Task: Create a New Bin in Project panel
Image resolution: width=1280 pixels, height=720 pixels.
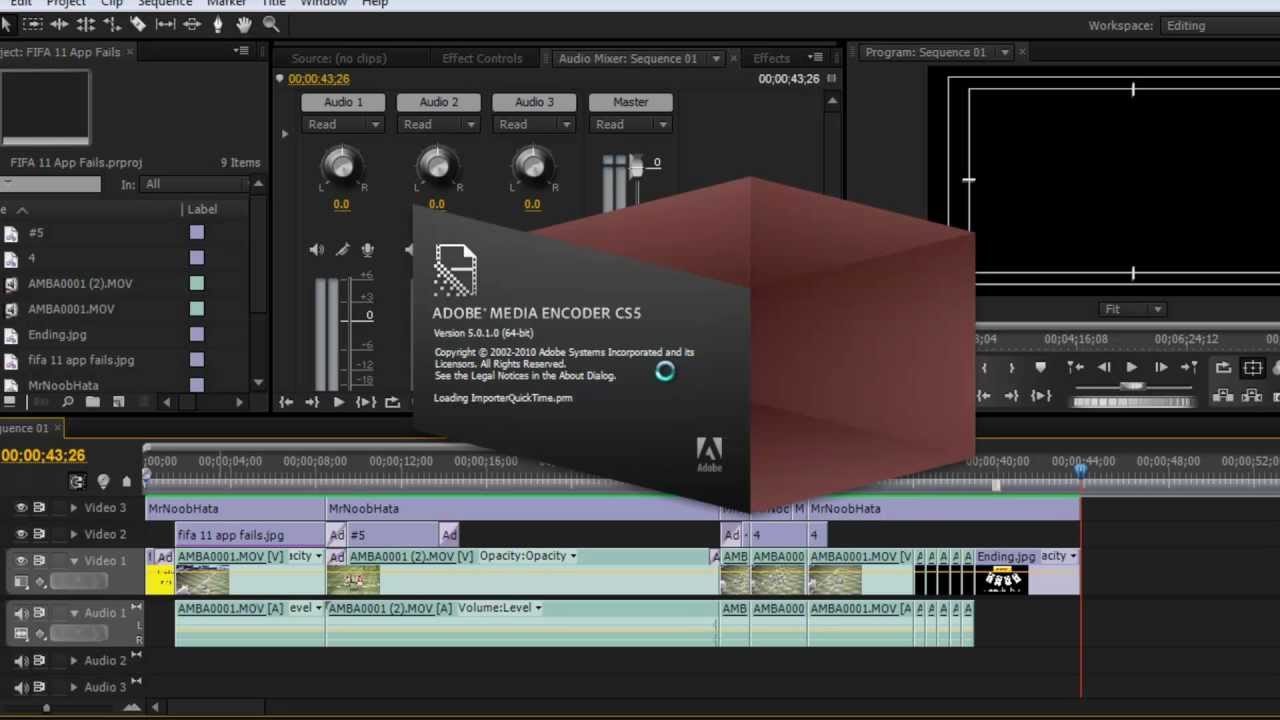Action: tap(93, 402)
